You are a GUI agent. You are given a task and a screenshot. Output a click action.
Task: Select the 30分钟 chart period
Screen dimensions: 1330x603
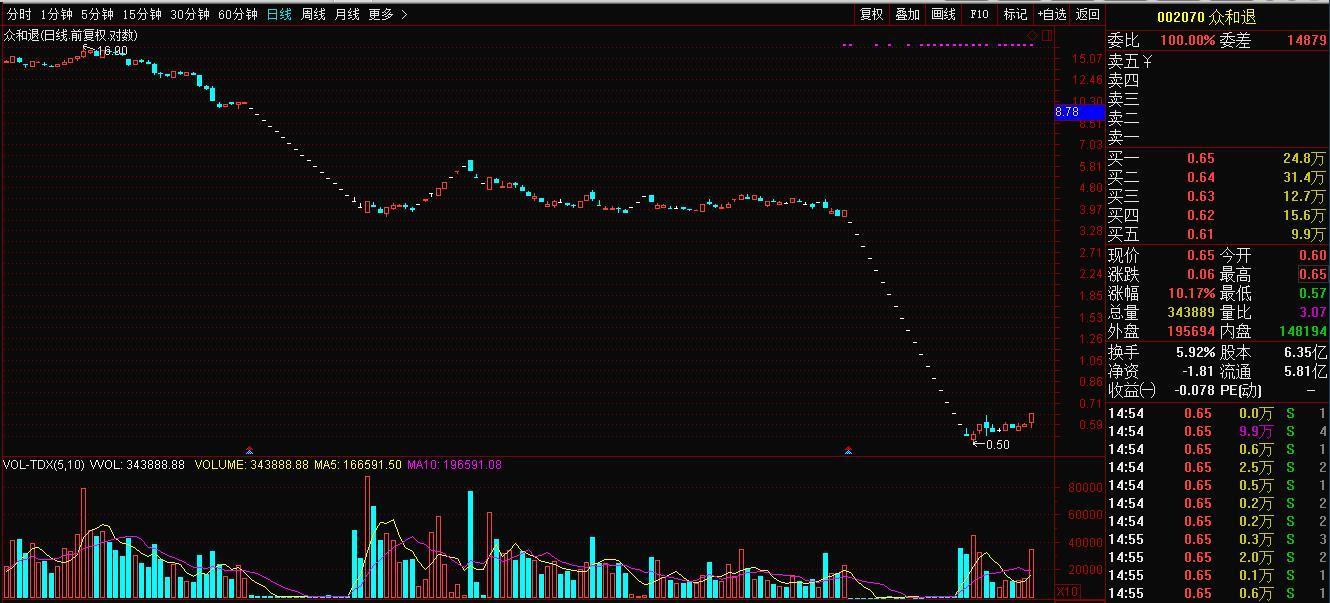pyautogui.click(x=189, y=14)
